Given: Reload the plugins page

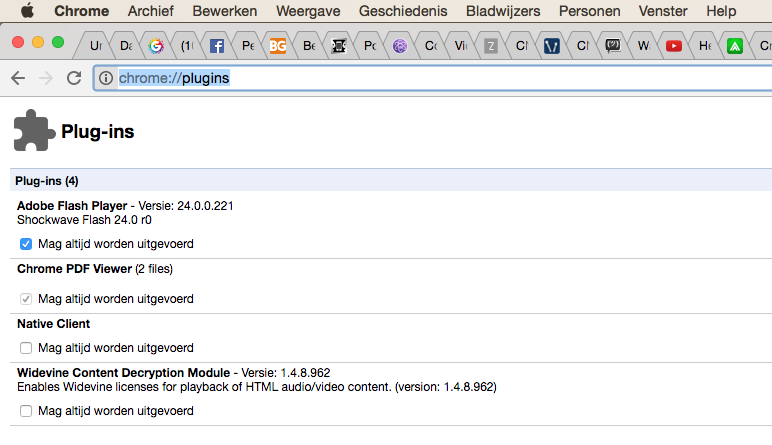Looking at the screenshot, I should [74, 78].
